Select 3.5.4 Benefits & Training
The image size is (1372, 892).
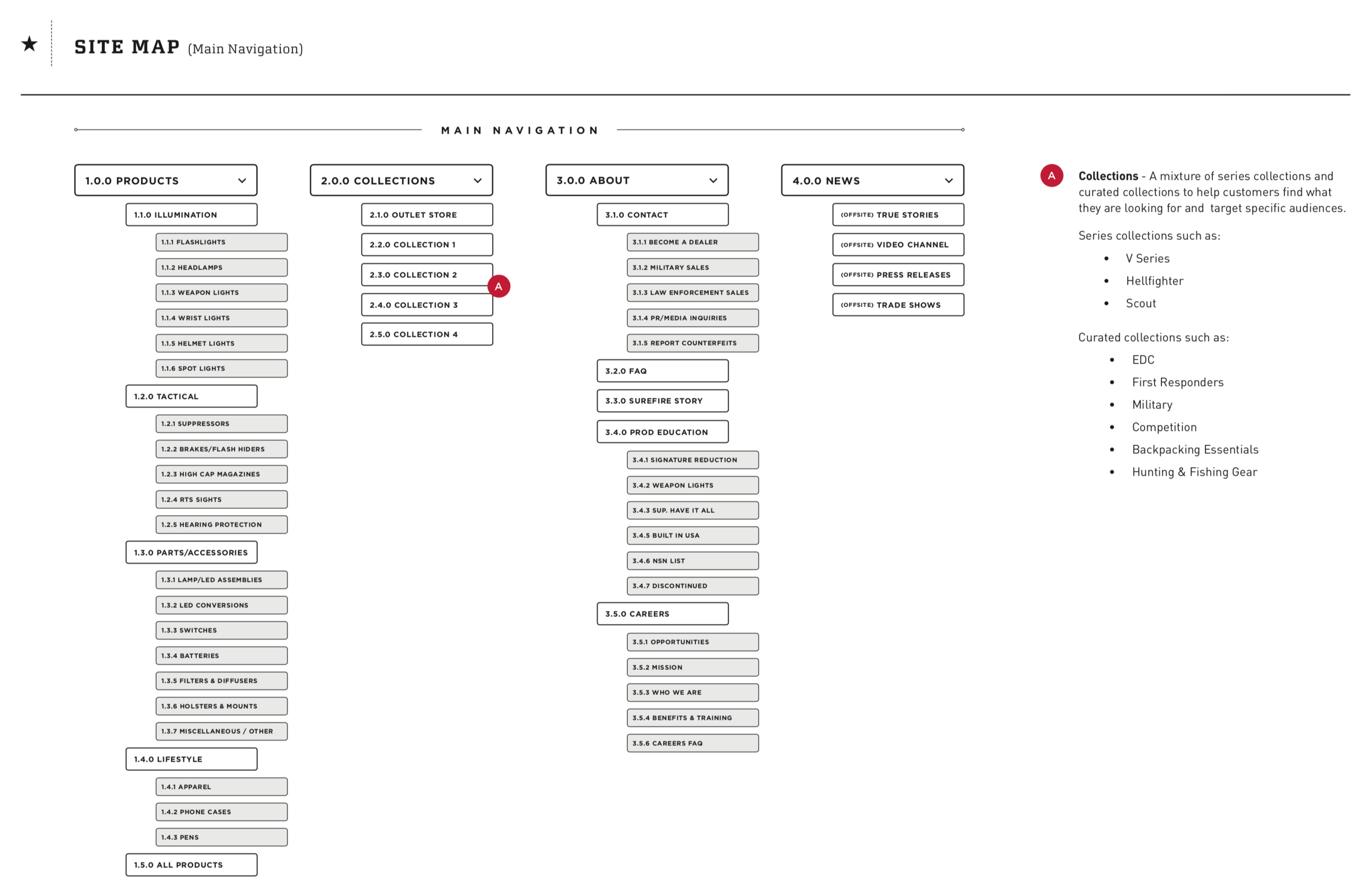693,719
